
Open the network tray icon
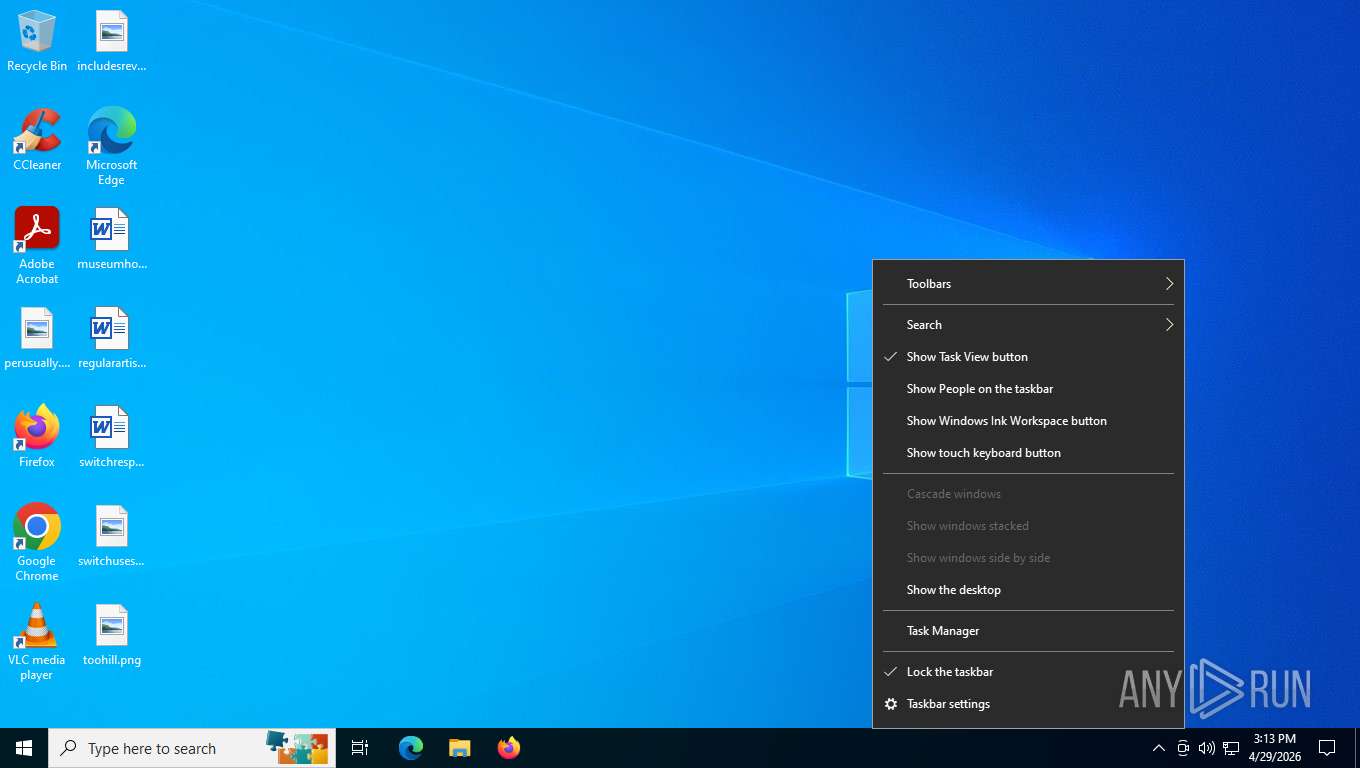[x=1231, y=748]
